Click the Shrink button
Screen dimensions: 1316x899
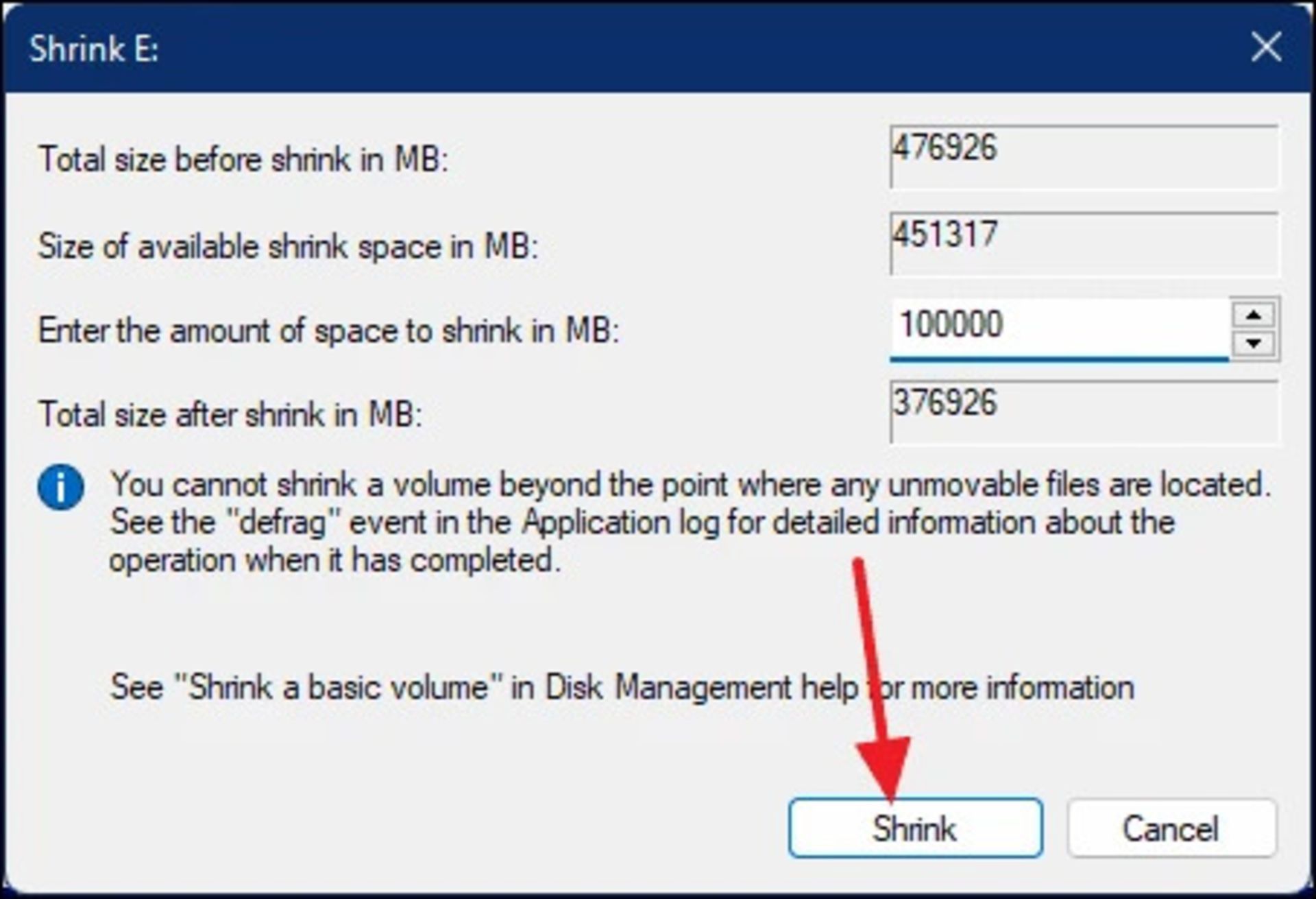click(915, 828)
